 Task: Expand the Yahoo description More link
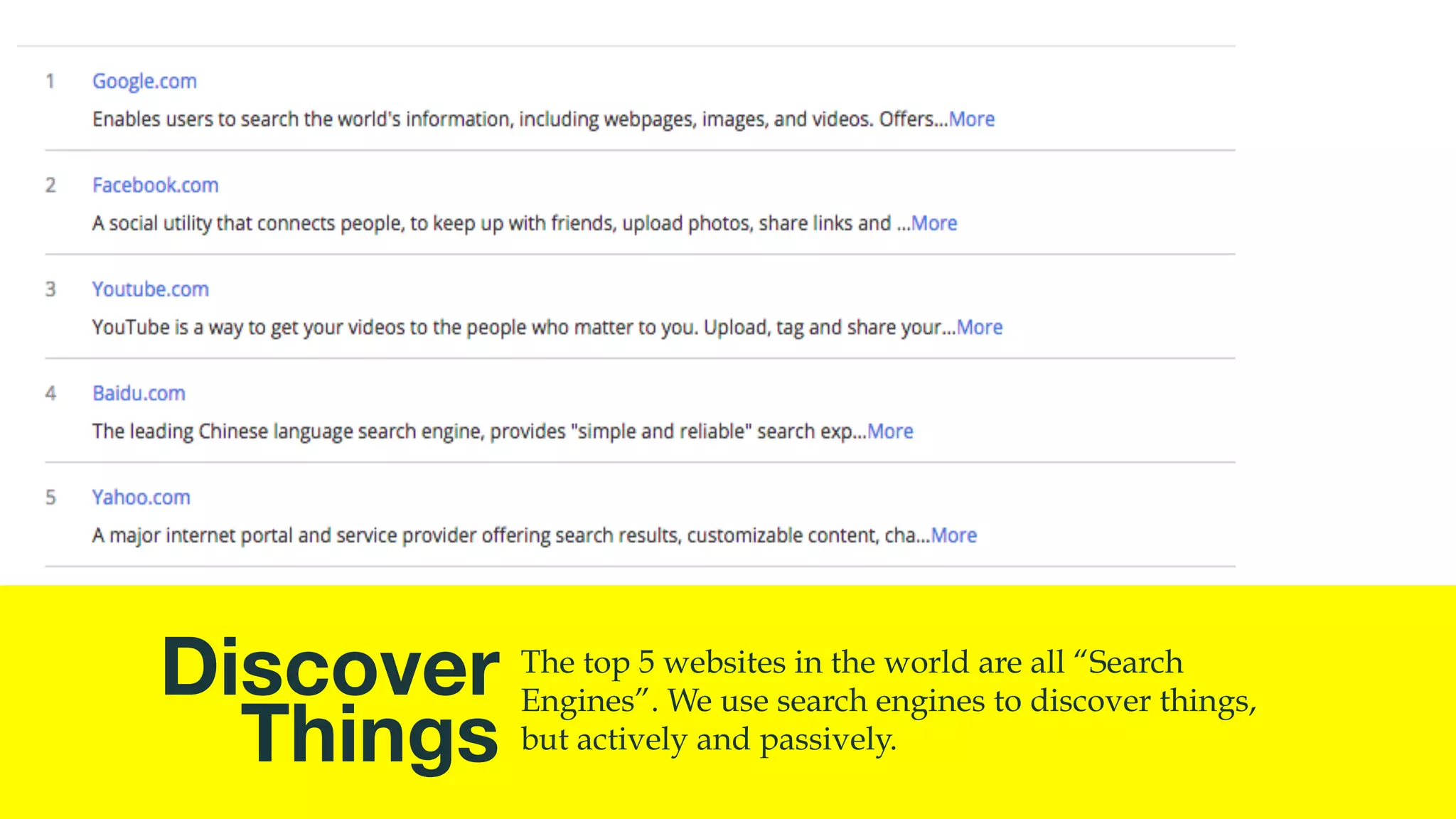click(953, 535)
